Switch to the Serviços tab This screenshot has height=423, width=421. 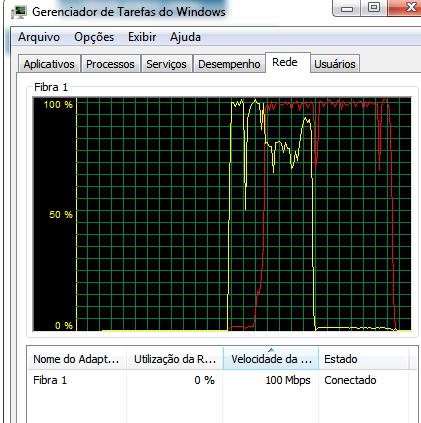[166, 64]
